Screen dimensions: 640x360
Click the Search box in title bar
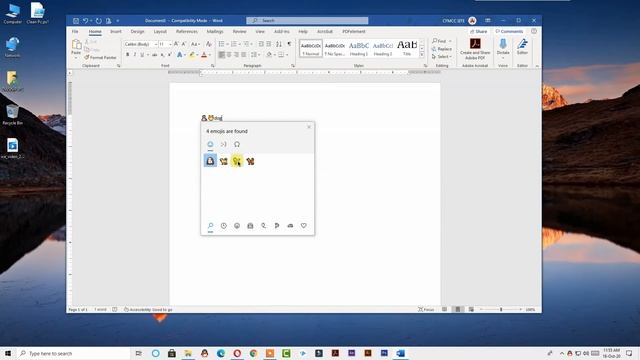click(x=307, y=20)
